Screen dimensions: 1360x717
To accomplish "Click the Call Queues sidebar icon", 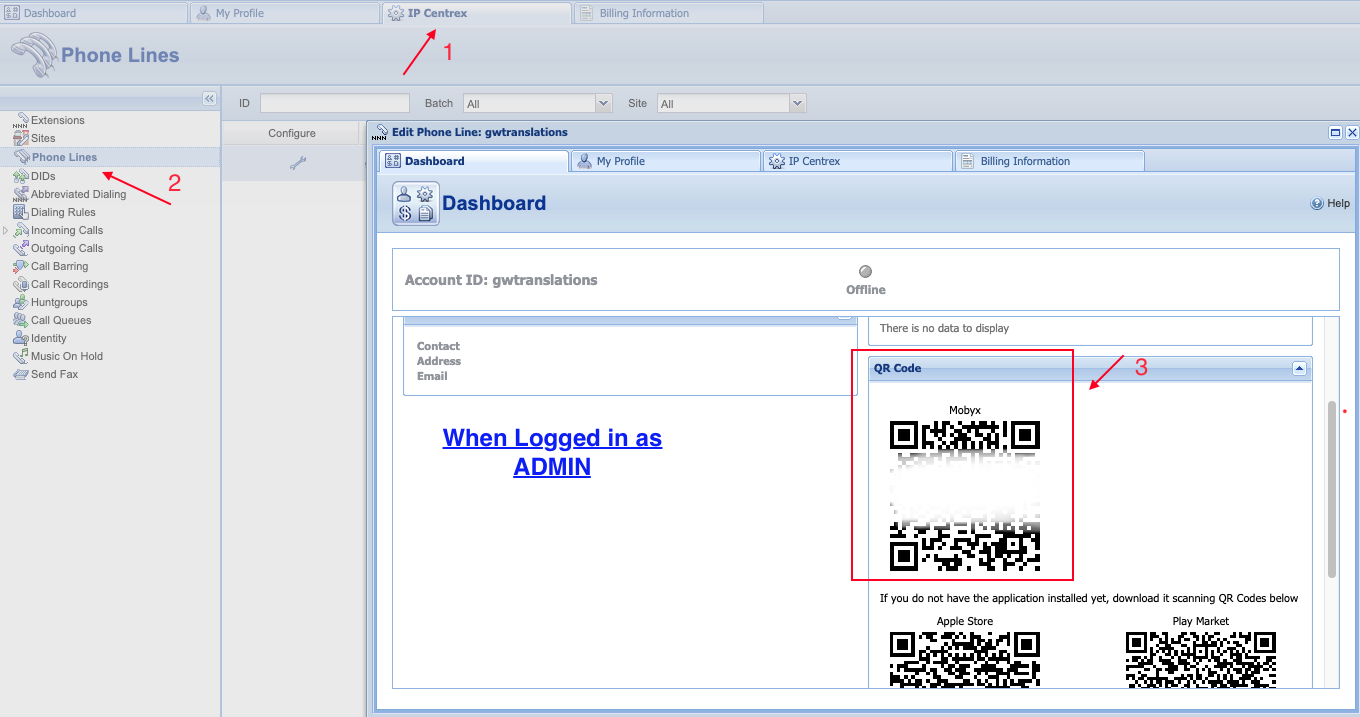I will coord(21,320).
